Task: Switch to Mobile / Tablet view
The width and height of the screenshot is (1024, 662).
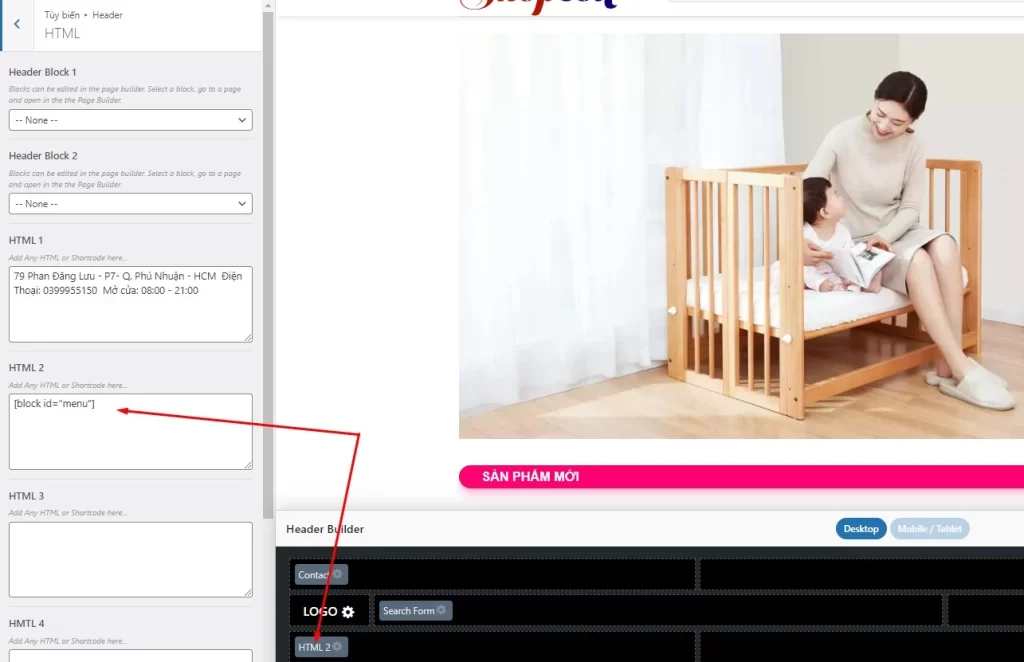Action: [929, 529]
